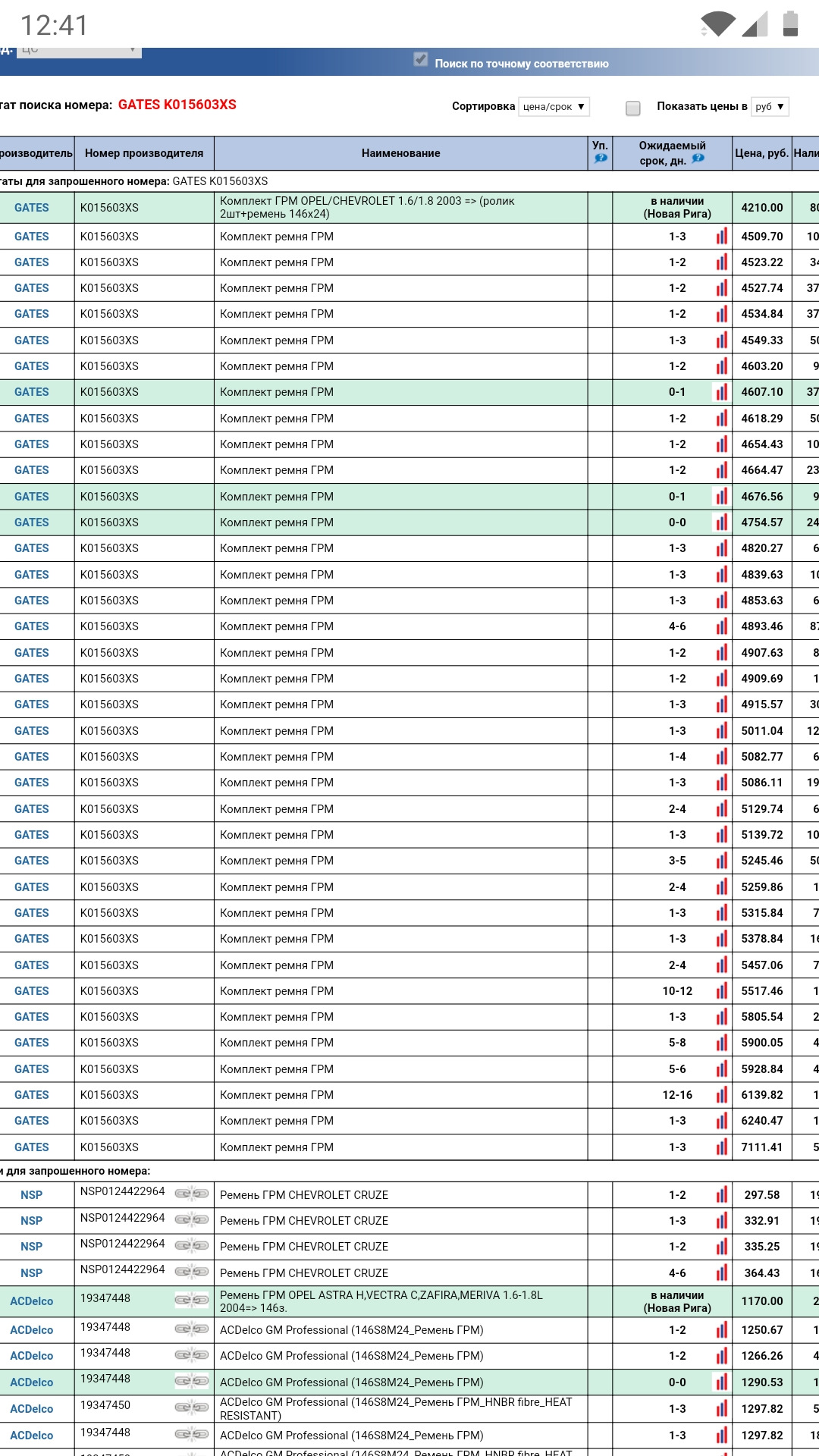This screenshot has width=819, height=1456.
Task: Click the delivery term 5-8
Action: (677, 1043)
